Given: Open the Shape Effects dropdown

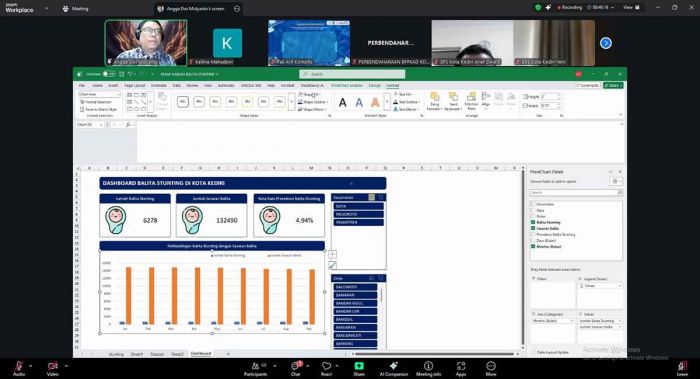Looking at the screenshot, I should pos(312,109).
